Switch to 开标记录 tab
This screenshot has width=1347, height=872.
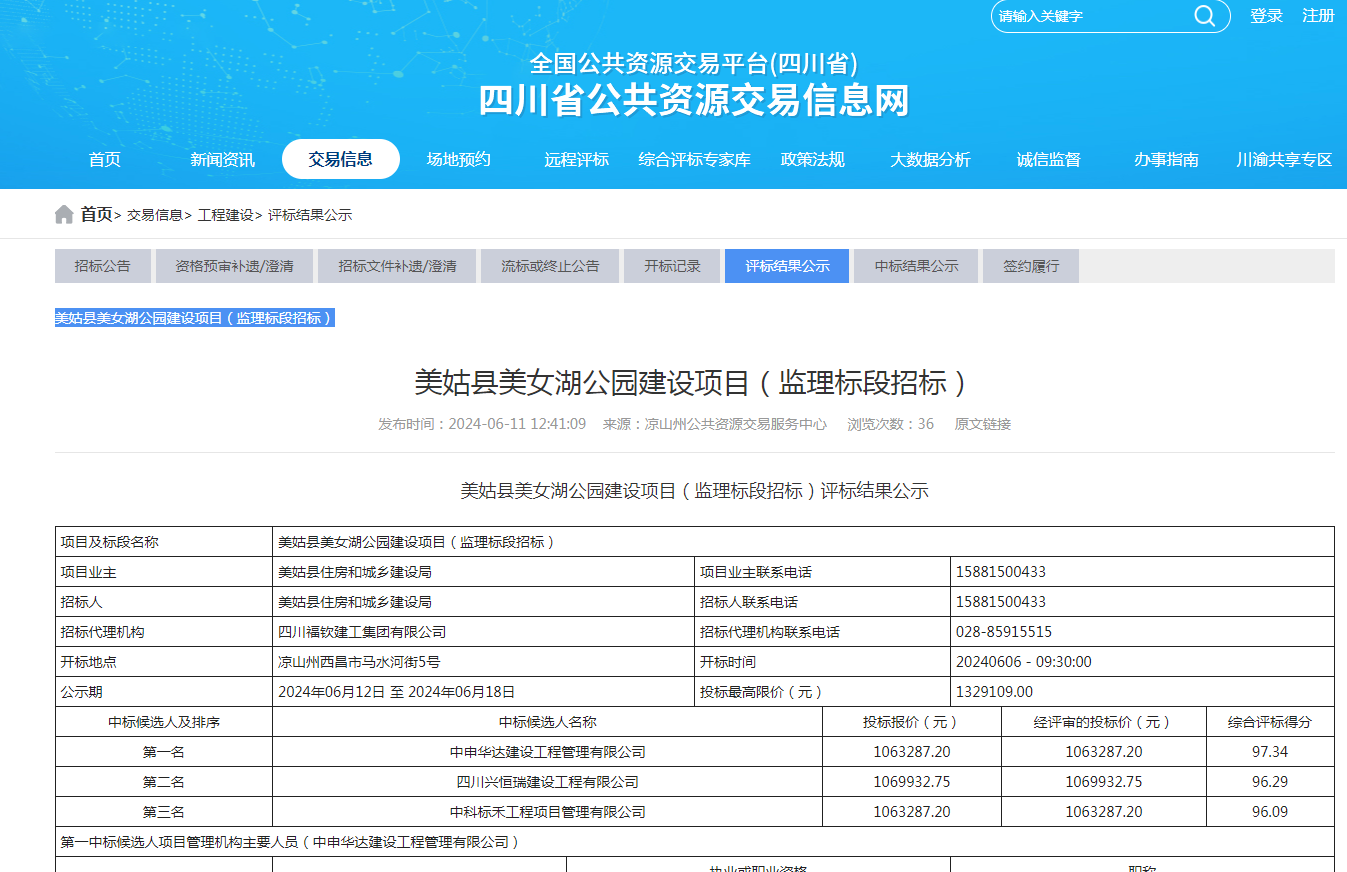point(672,266)
